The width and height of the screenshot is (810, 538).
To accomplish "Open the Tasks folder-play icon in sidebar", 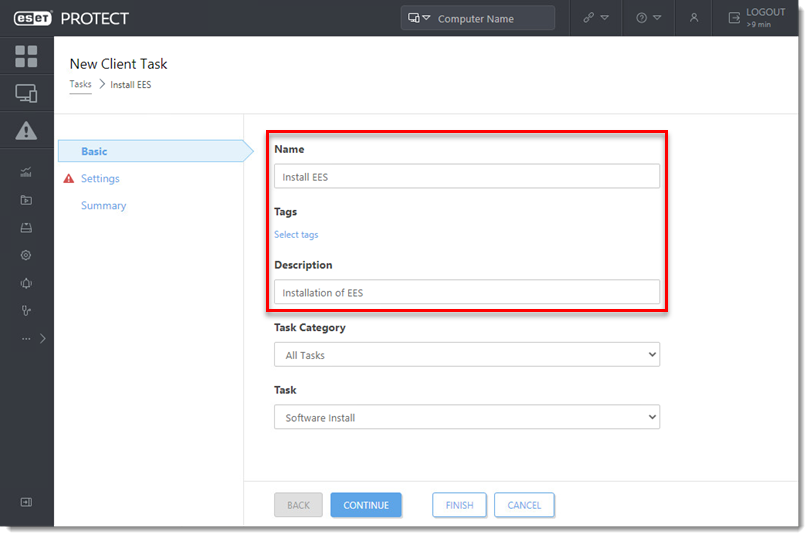I will (26, 200).
